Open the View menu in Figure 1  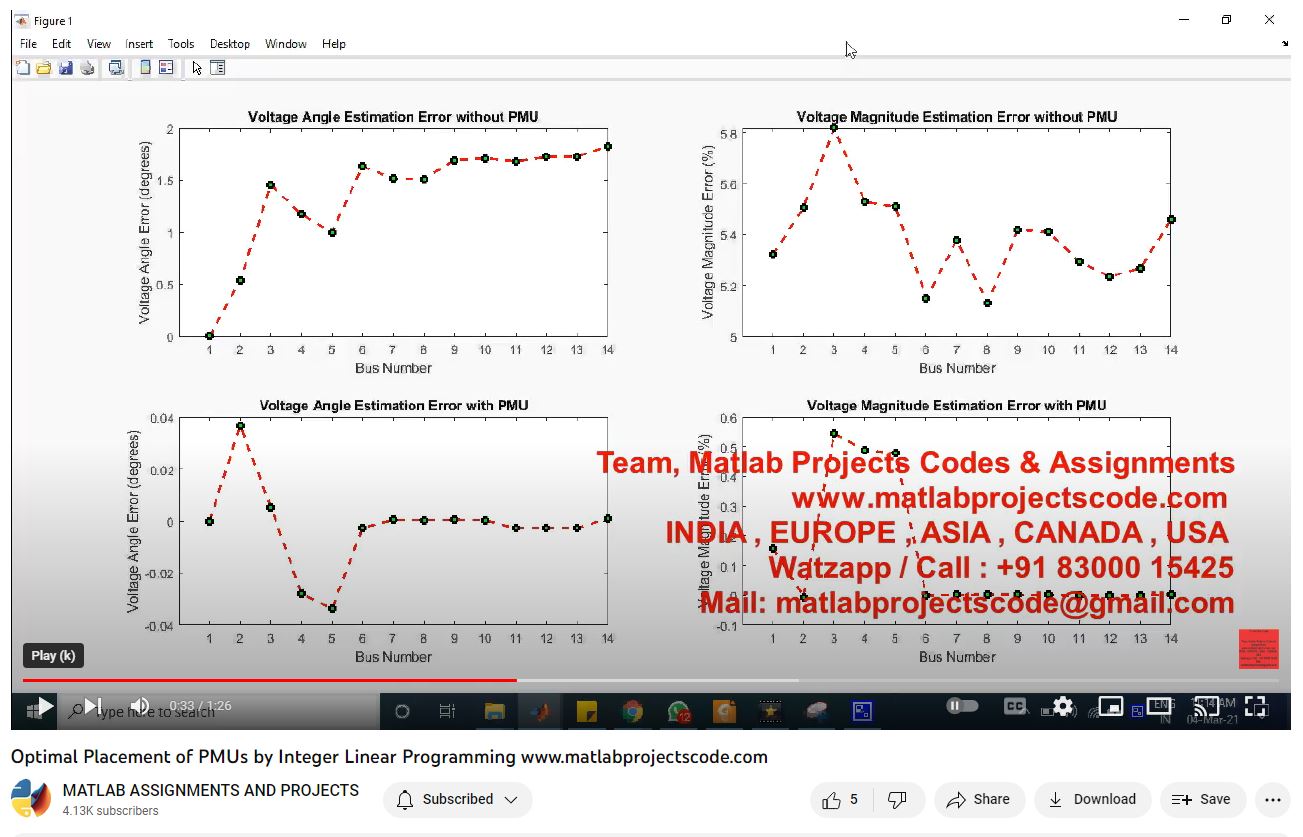coord(99,44)
